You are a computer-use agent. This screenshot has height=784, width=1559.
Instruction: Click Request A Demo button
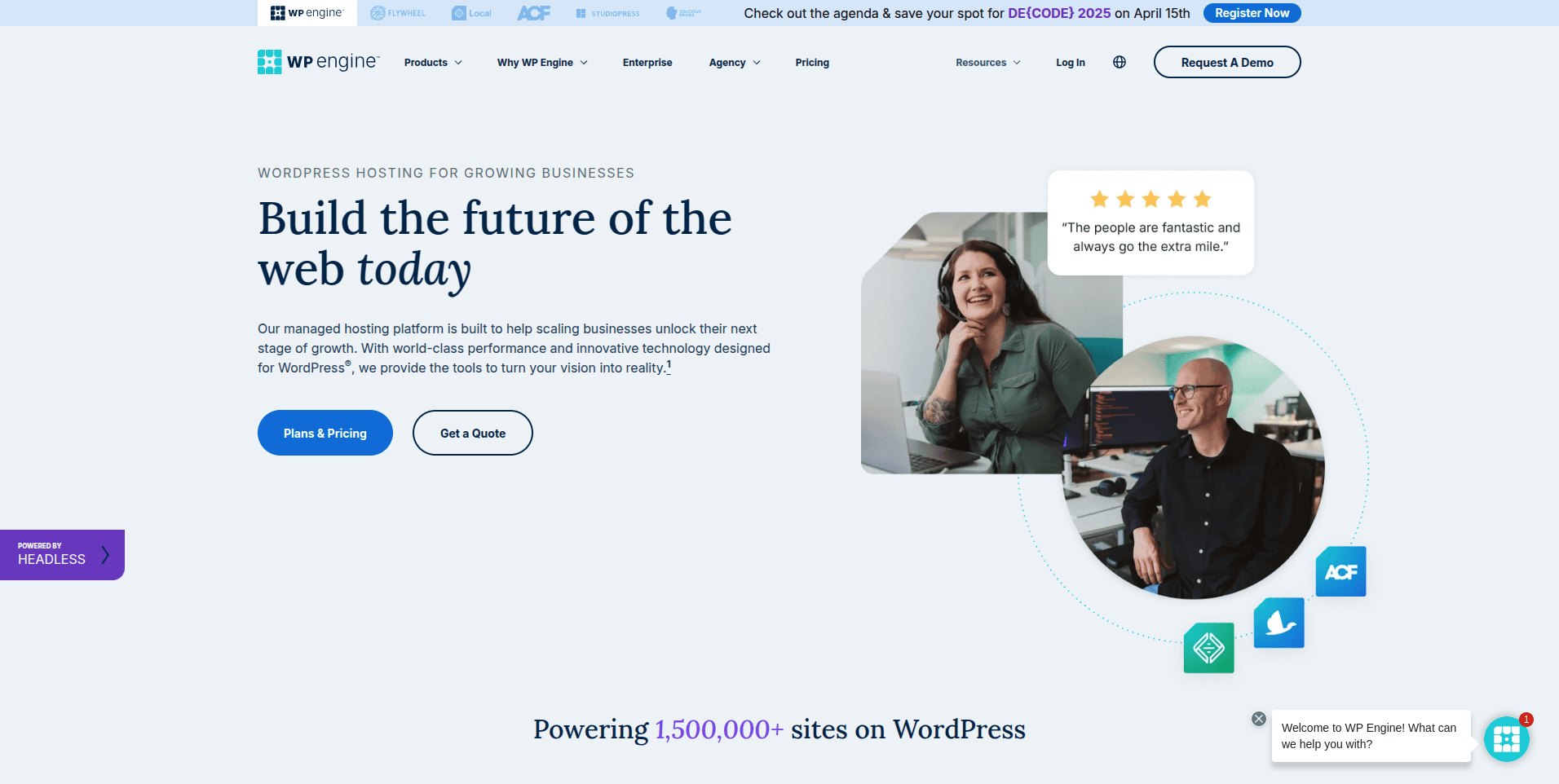(x=1226, y=63)
